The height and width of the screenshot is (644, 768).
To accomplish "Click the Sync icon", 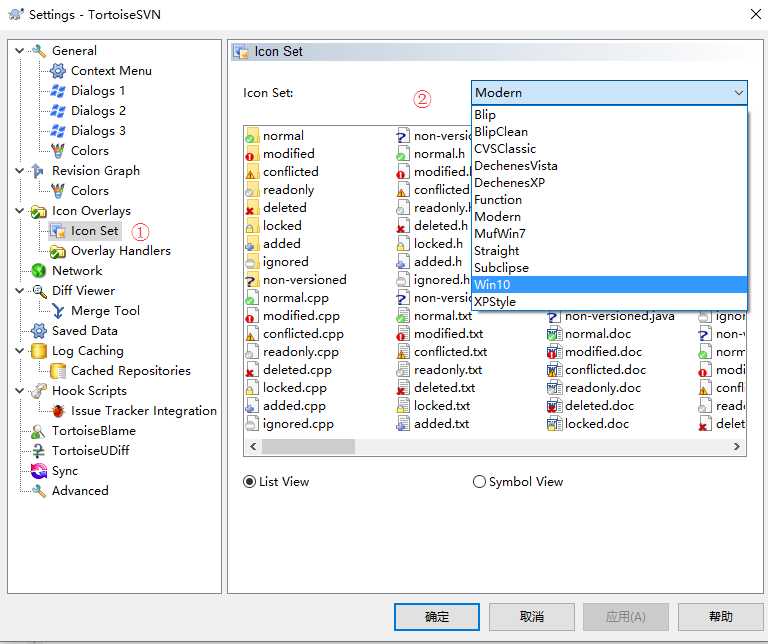I will point(39,471).
